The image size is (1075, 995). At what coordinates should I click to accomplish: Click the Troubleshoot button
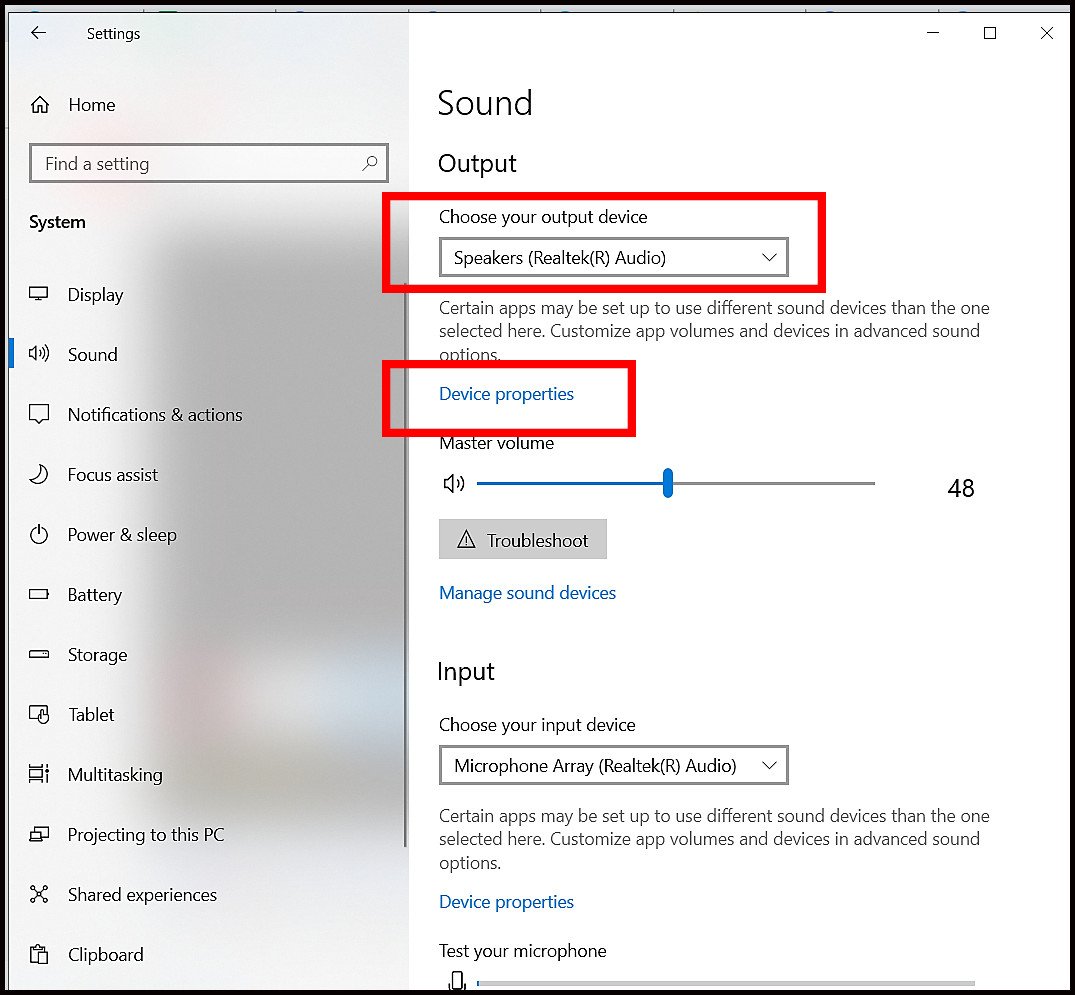pyautogui.click(x=522, y=539)
